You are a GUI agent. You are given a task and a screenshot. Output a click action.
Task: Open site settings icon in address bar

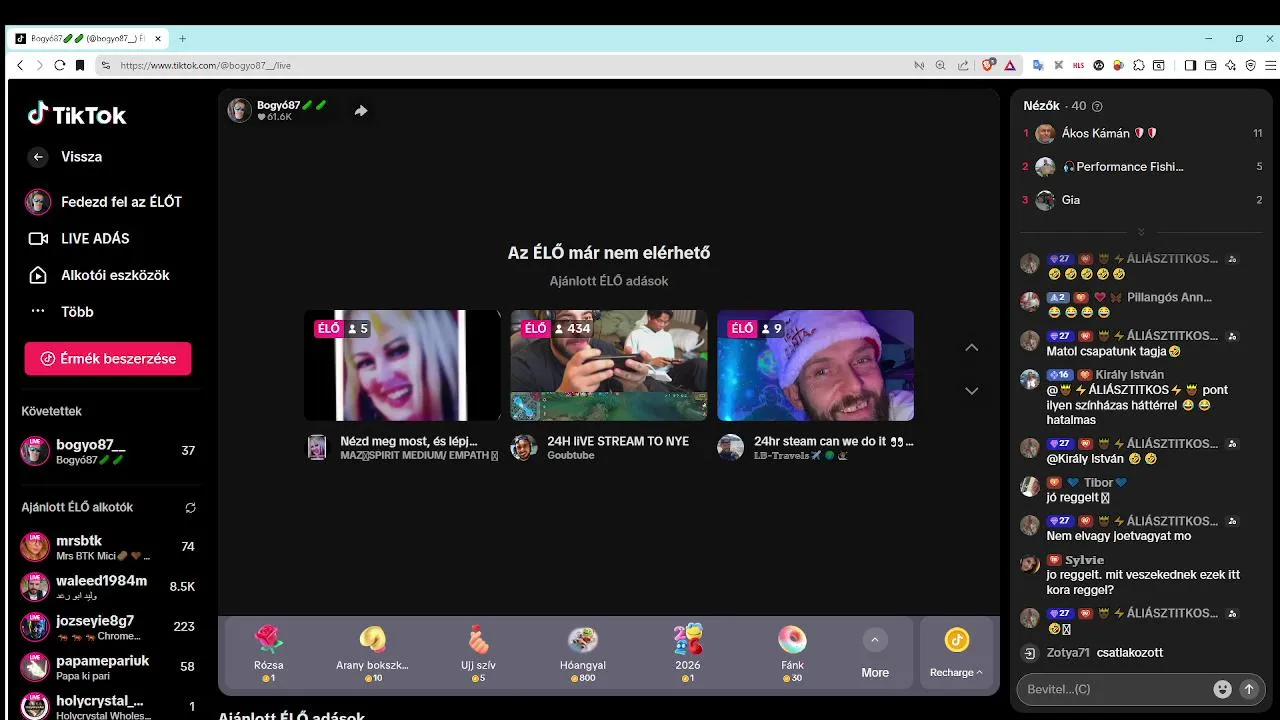(x=105, y=65)
